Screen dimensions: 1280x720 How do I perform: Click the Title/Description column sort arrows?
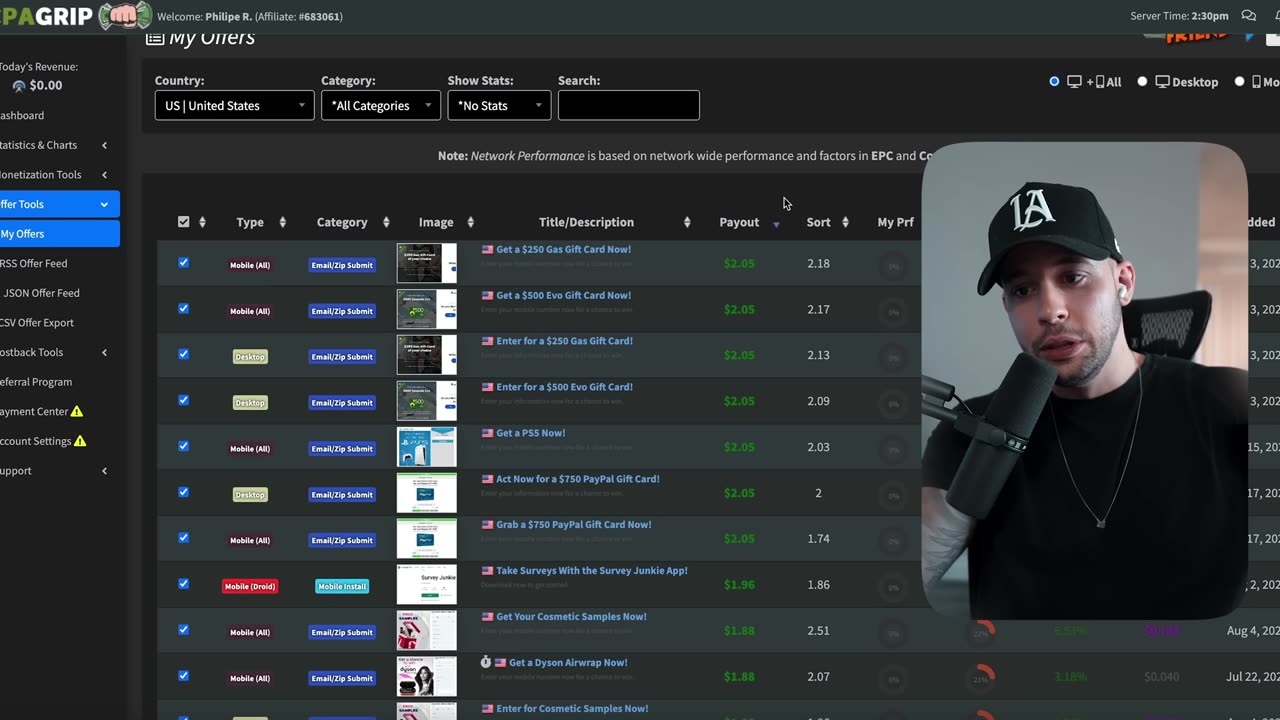(687, 222)
